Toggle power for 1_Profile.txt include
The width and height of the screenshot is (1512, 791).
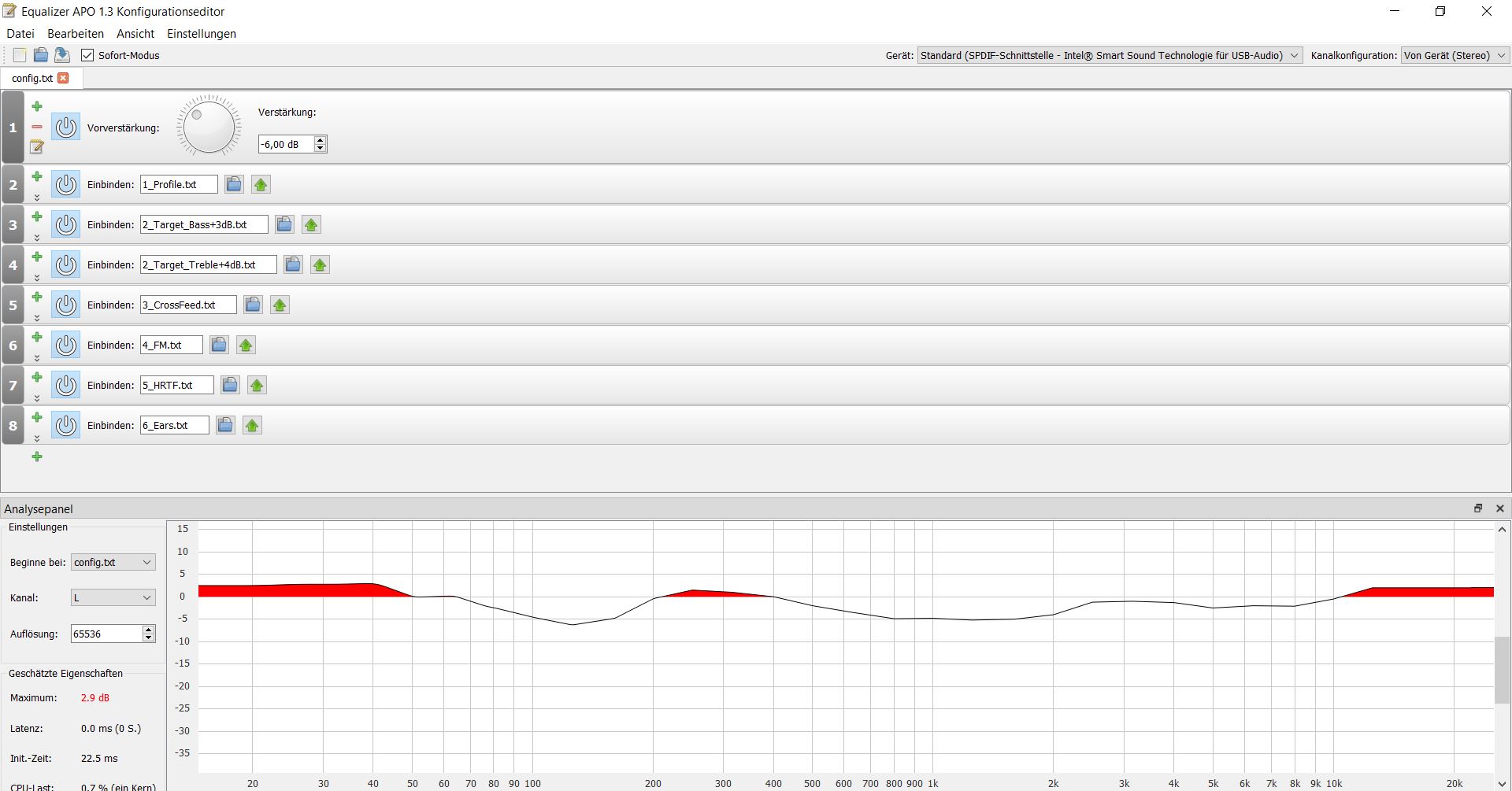point(66,184)
